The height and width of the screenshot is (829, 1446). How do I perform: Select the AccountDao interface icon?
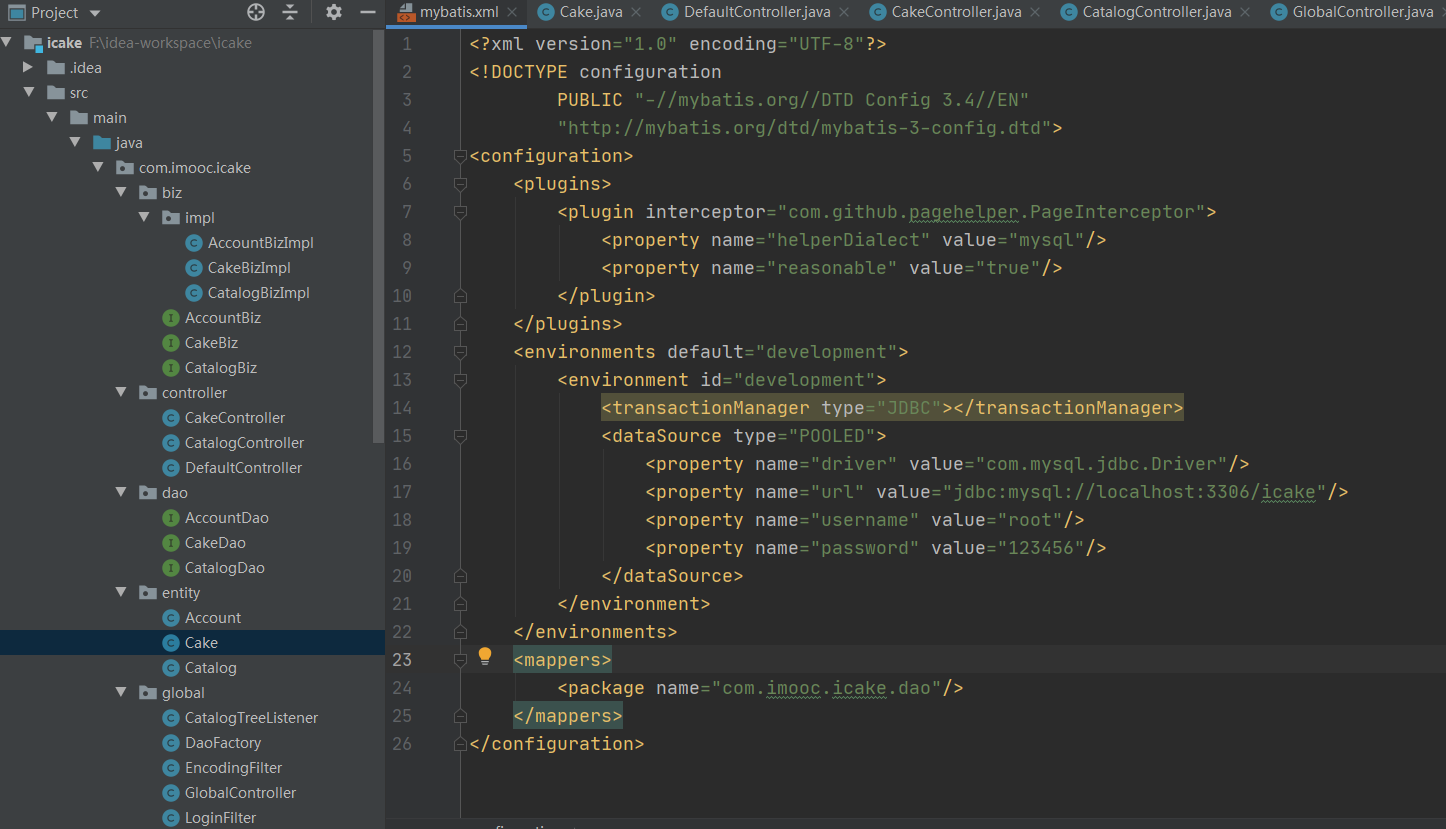[171, 518]
